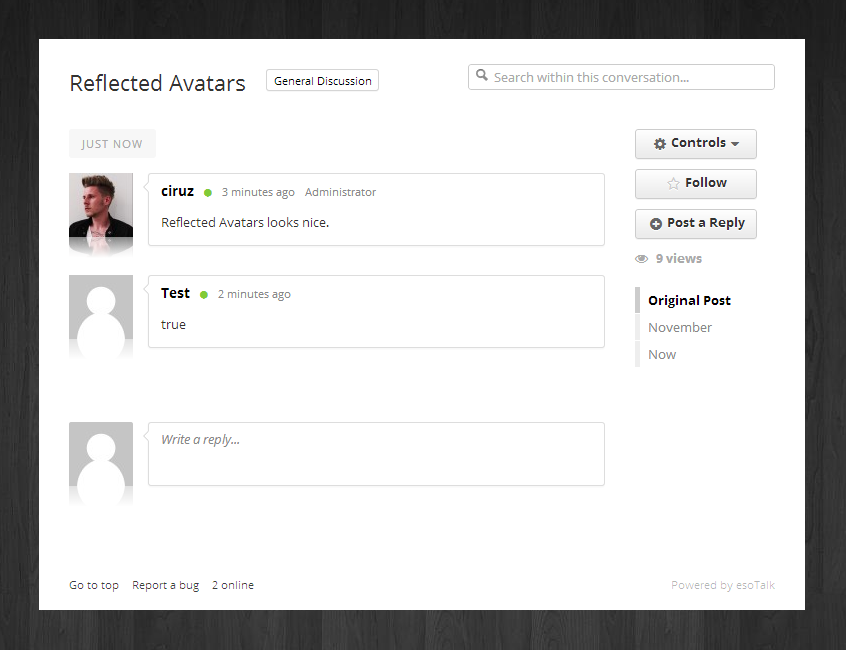Click the star icon on Follow button
This screenshot has height=650, width=846.
(673, 184)
